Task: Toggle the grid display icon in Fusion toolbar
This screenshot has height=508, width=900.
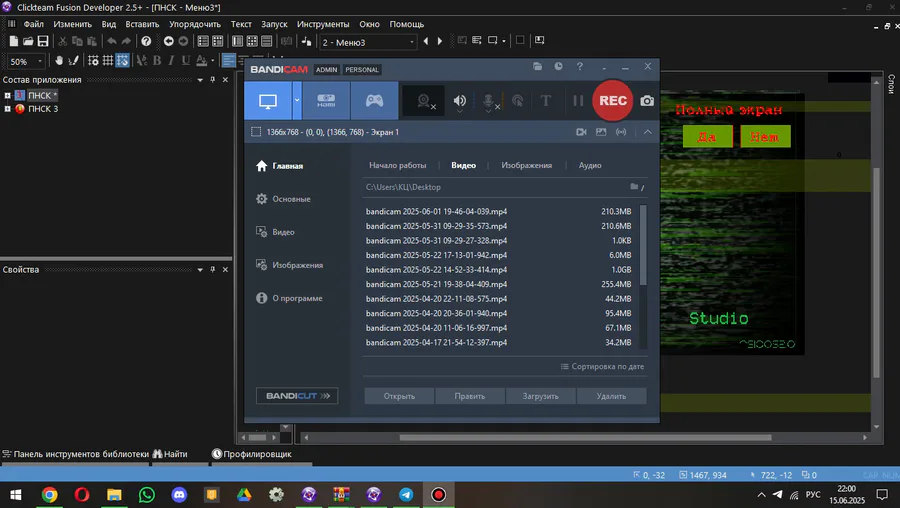Action: click(x=107, y=60)
